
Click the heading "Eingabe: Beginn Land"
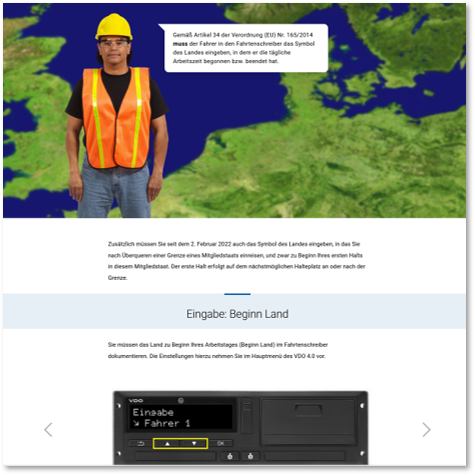pos(237,314)
